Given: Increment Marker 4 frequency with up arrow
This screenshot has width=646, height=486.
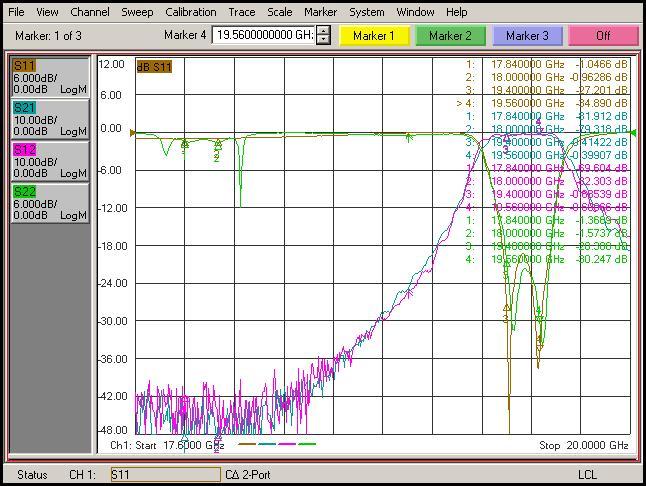Looking at the screenshot, I should [x=324, y=31].
